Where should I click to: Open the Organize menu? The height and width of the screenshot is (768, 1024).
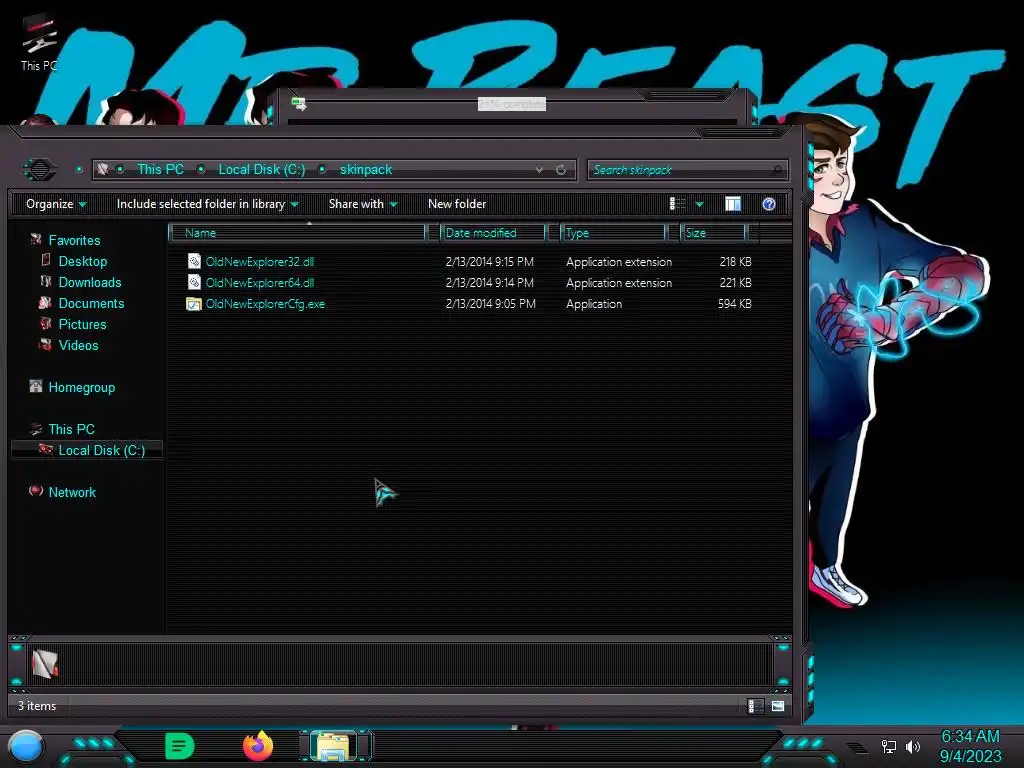tap(56, 204)
